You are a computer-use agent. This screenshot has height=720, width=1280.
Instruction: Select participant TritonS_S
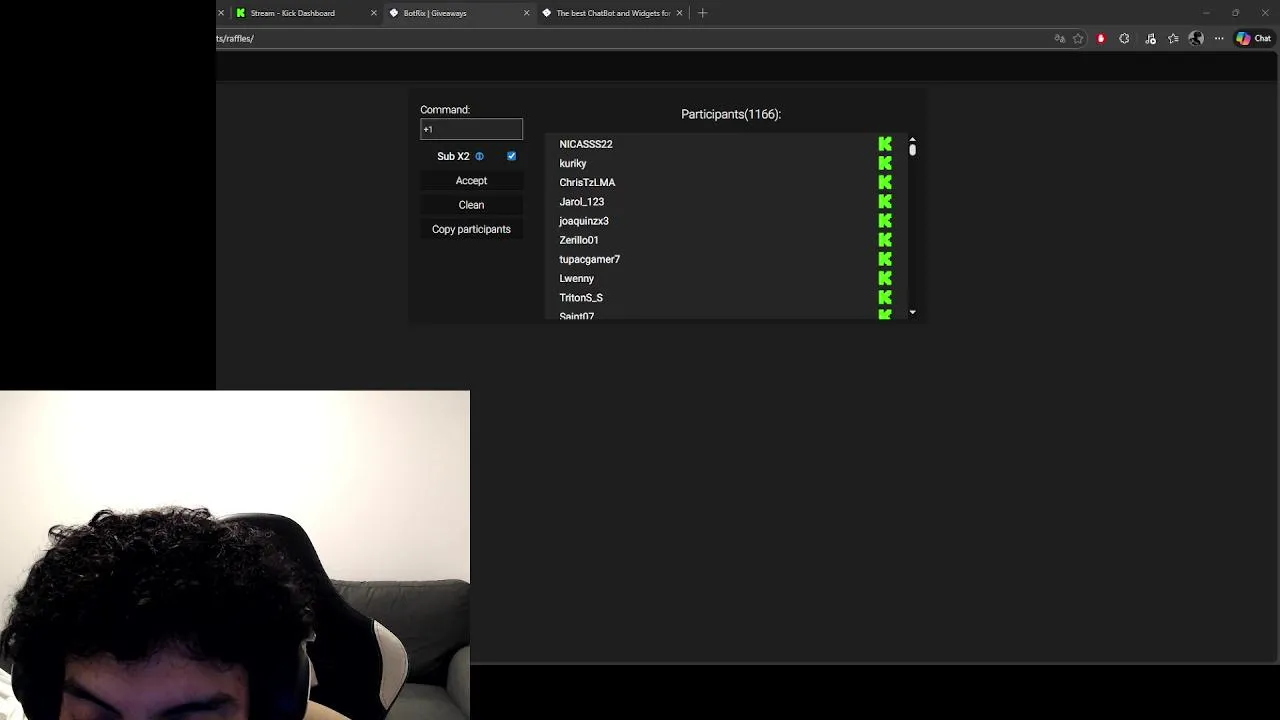click(x=581, y=297)
